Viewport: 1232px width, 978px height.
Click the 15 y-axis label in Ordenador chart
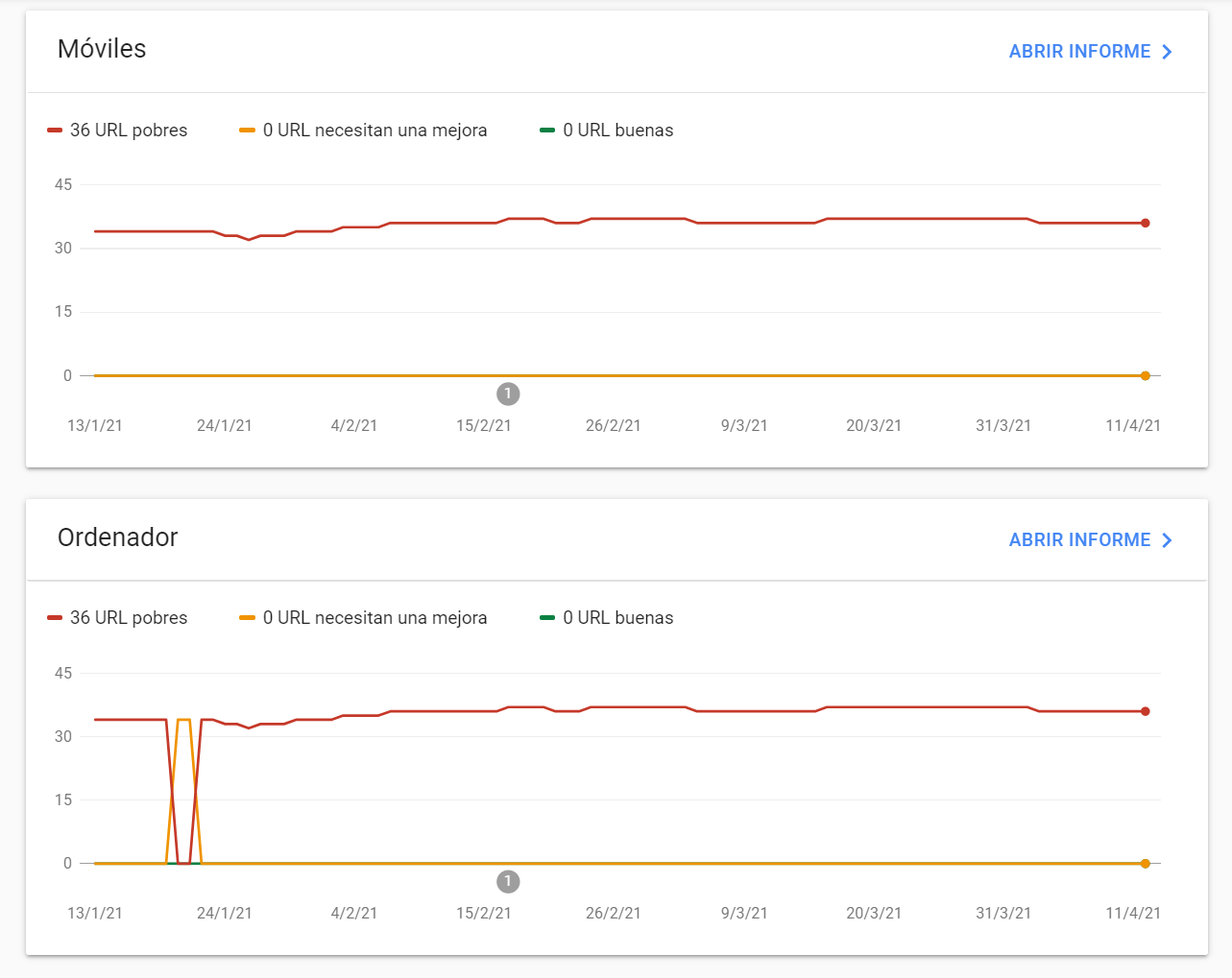pyautogui.click(x=63, y=799)
